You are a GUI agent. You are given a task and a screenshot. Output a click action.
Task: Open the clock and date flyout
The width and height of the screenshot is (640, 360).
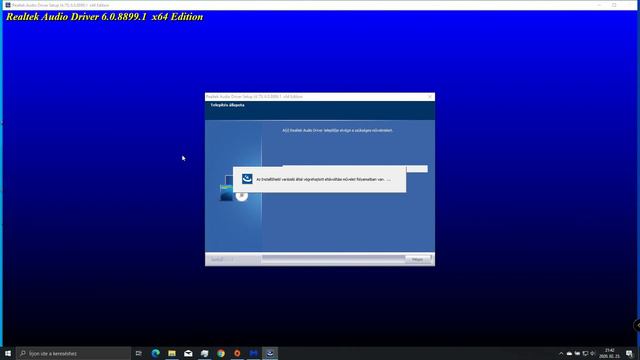click(x=609, y=353)
